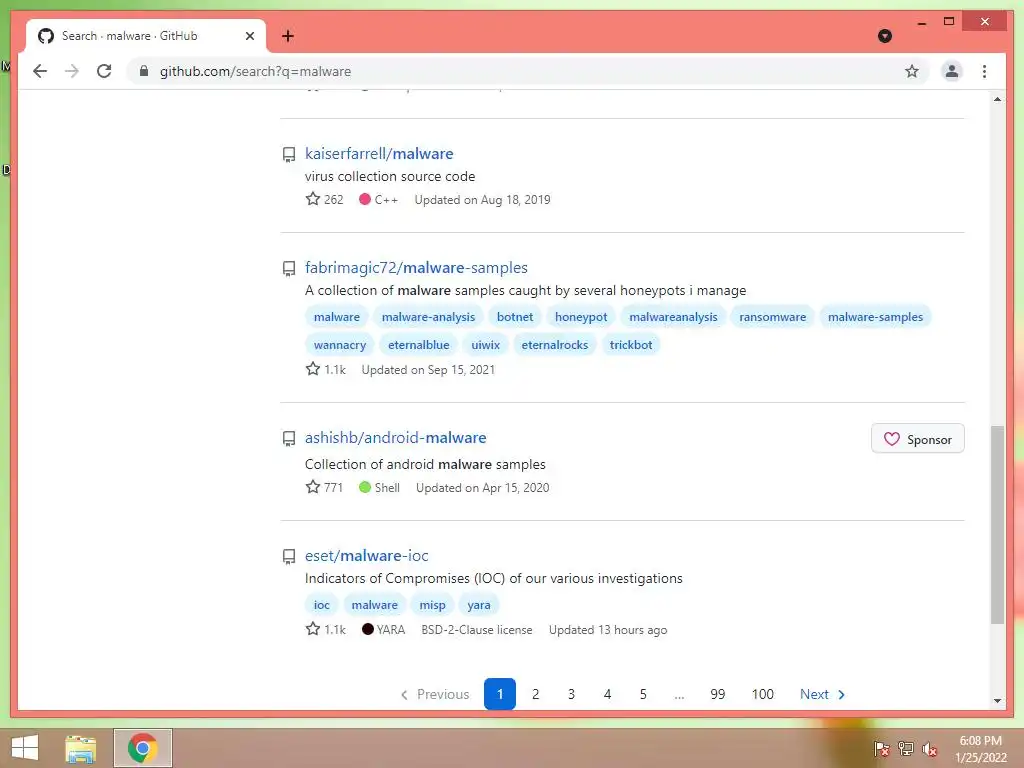Select the malware-samples topic tag
The image size is (1024, 768).
pos(875,317)
